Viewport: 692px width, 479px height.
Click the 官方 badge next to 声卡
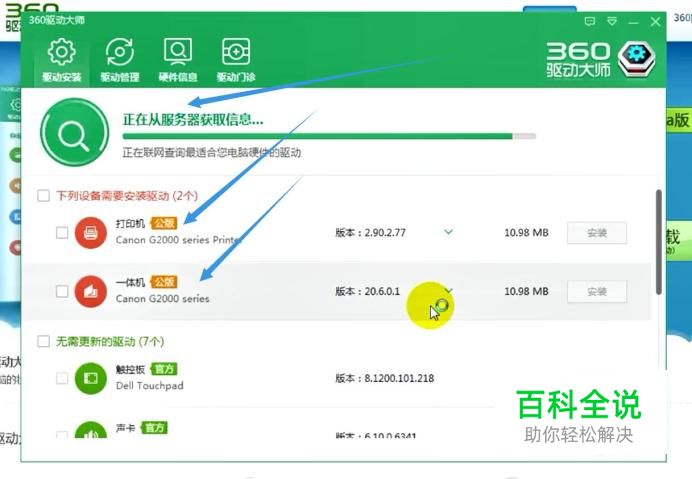154,428
